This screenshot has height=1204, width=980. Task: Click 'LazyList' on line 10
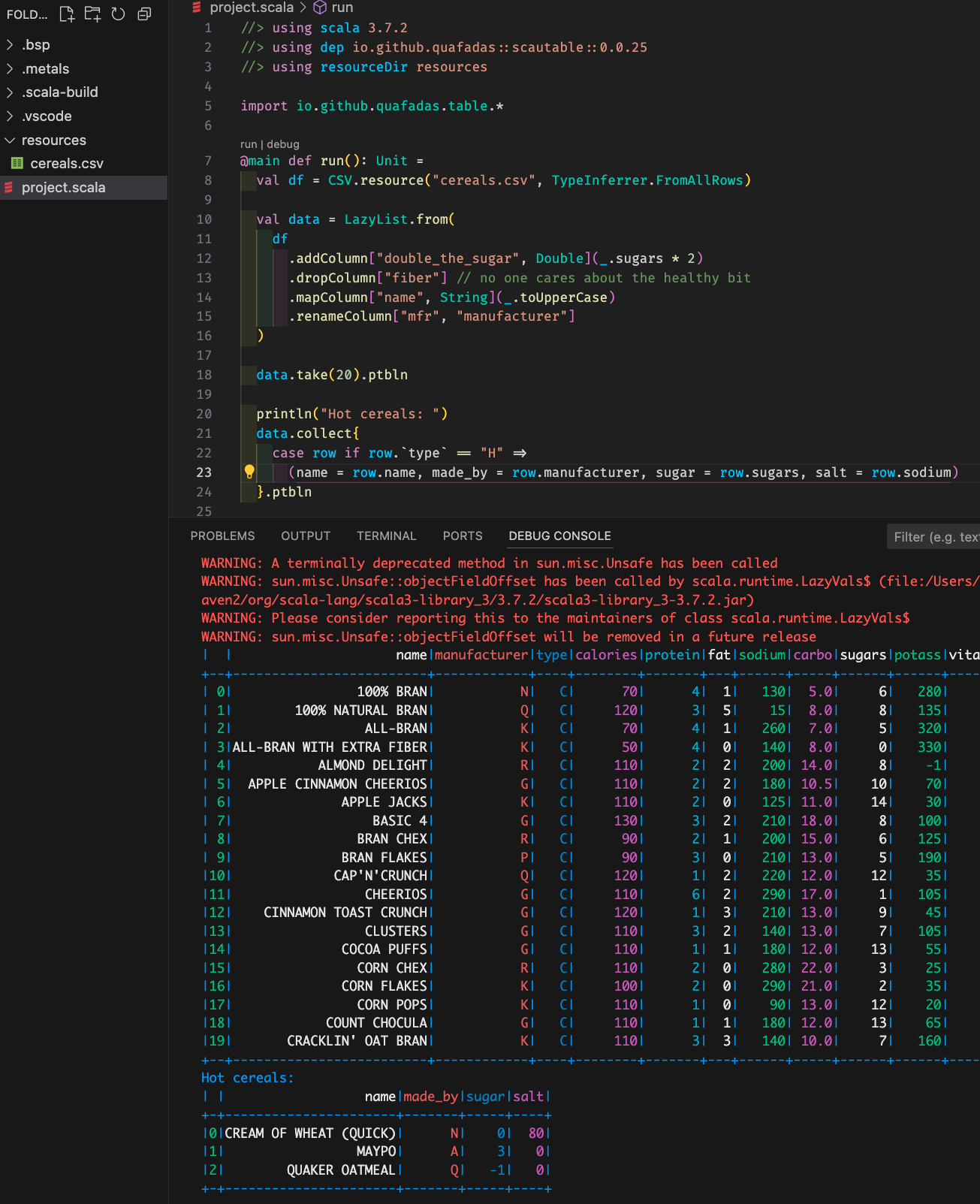pyautogui.click(x=376, y=219)
